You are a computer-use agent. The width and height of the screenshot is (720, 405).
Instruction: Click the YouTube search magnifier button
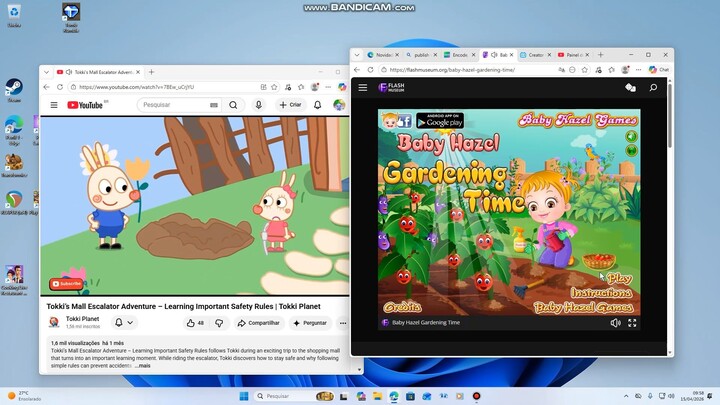click(x=233, y=105)
